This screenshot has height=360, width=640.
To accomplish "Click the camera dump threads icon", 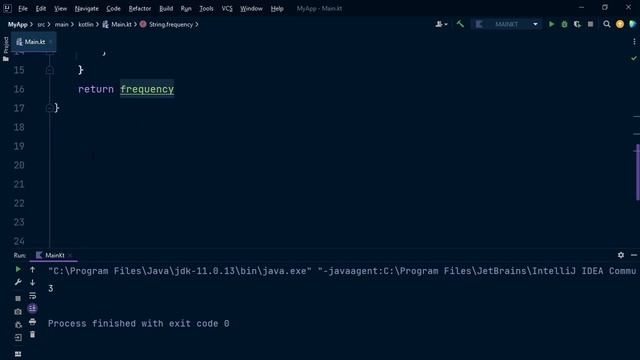I will pyautogui.click(x=18, y=312).
